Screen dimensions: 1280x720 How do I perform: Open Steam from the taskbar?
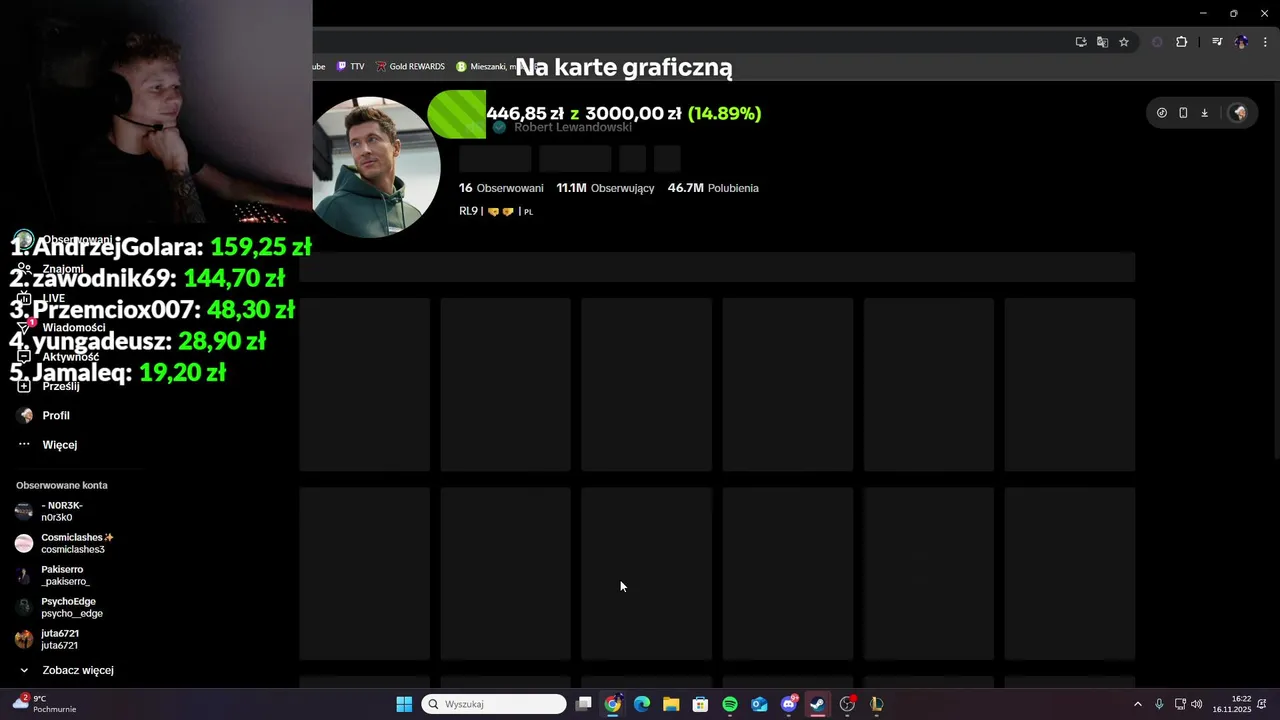coord(818,704)
